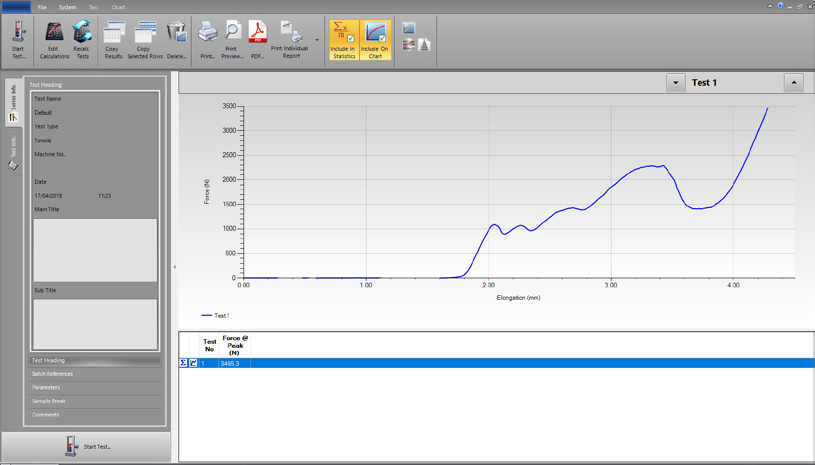Open the System menu
The image size is (815, 465).
tap(67, 7)
